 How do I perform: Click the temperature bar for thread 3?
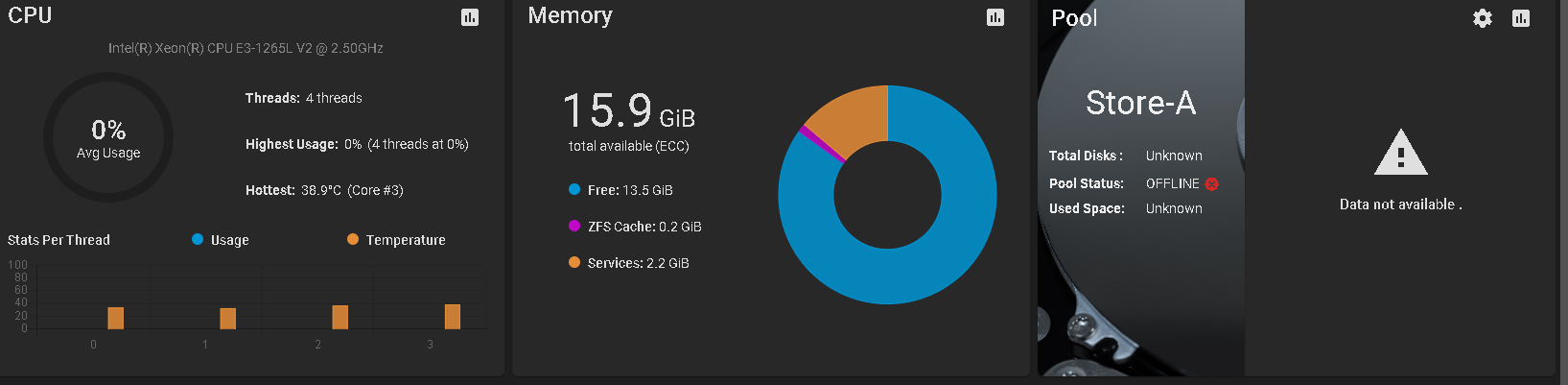pyautogui.click(x=453, y=316)
